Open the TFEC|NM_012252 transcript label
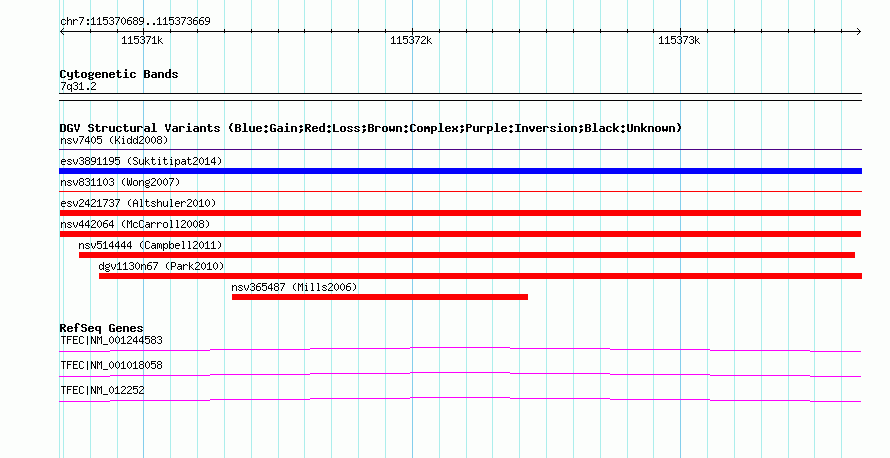The height and width of the screenshot is (458, 890). pos(102,390)
